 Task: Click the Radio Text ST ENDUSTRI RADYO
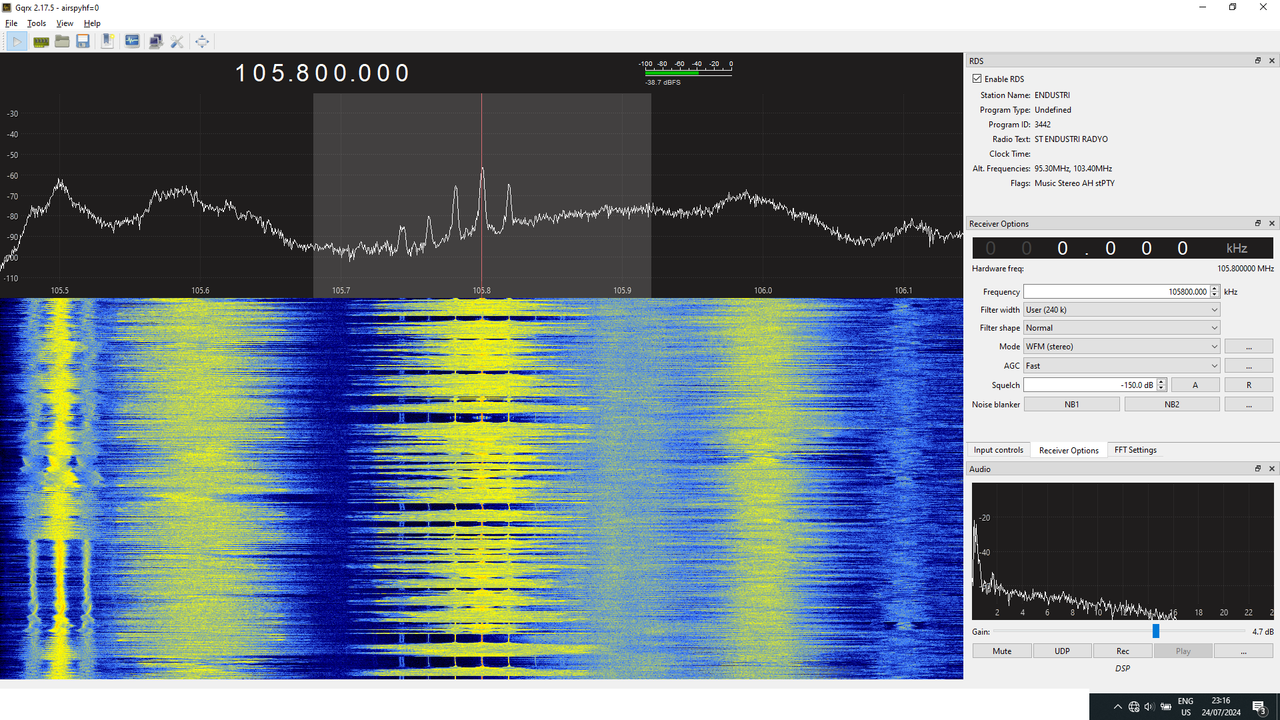(1071, 139)
